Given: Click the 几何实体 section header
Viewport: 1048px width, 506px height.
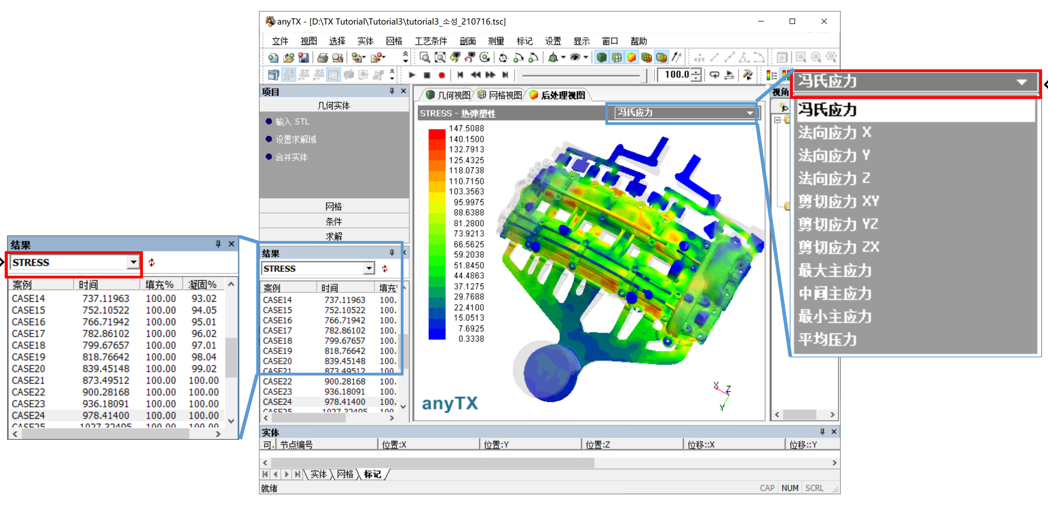Looking at the screenshot, I should (334, 106).
